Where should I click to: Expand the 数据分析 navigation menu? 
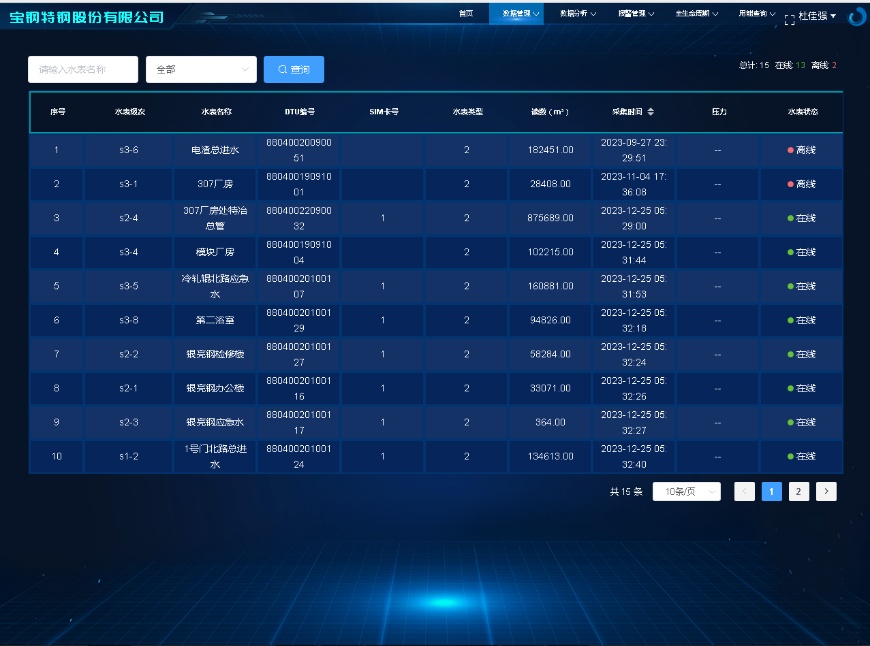[x=578, y=13]
